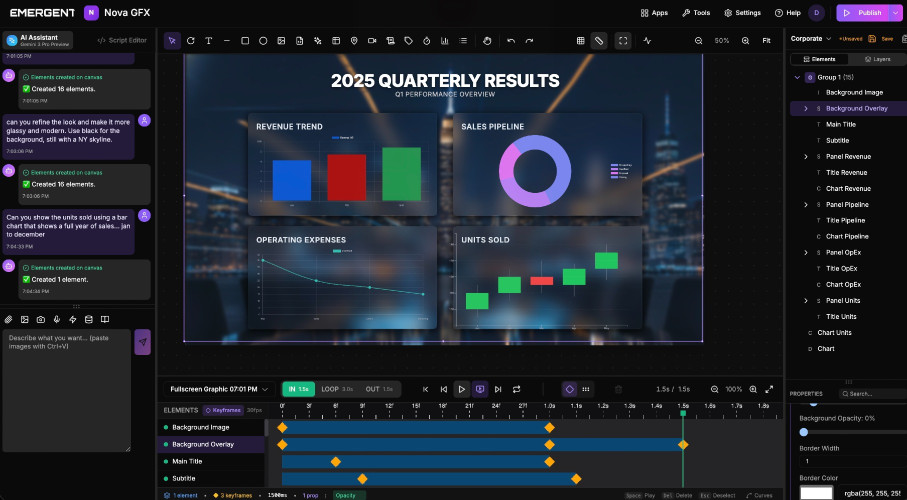Open the Publish dropdown arrow
The height and width of the screenshot is (500, 907).
[x=897, y=13]
